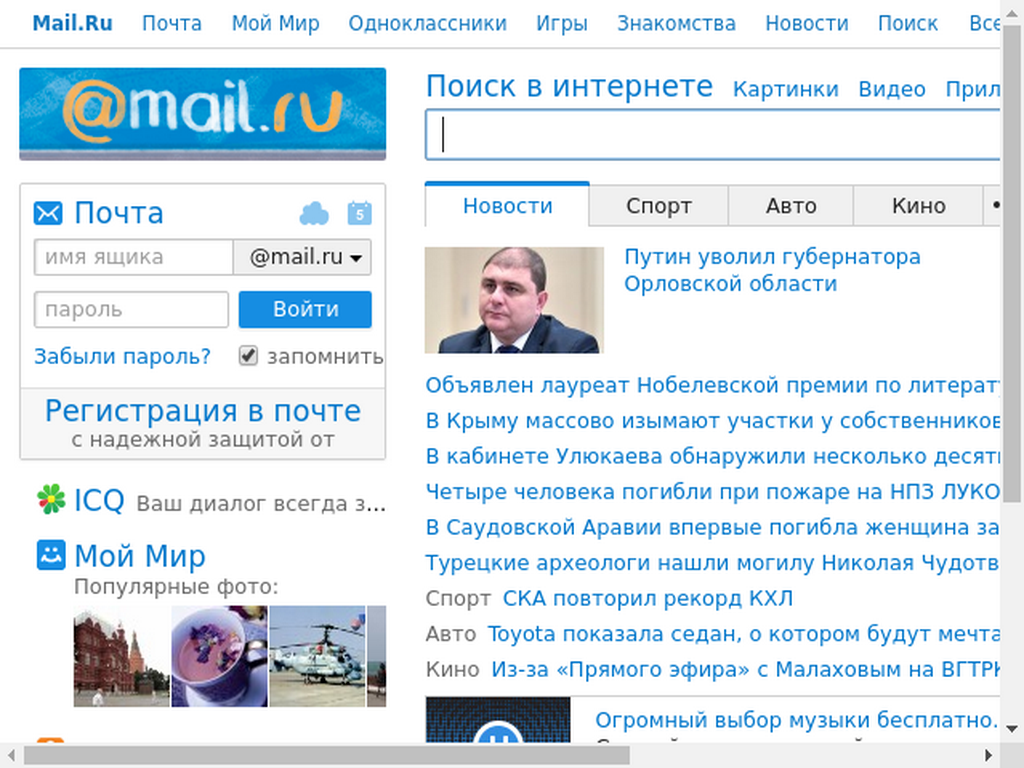Open news about «Прямого эфира» с Малаховым
This screenshot has width=1024, height=768.
click(746, 669)
